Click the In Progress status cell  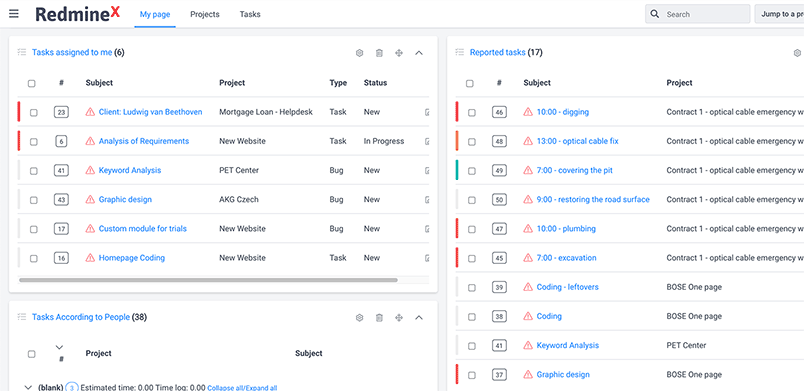[384, 141]
